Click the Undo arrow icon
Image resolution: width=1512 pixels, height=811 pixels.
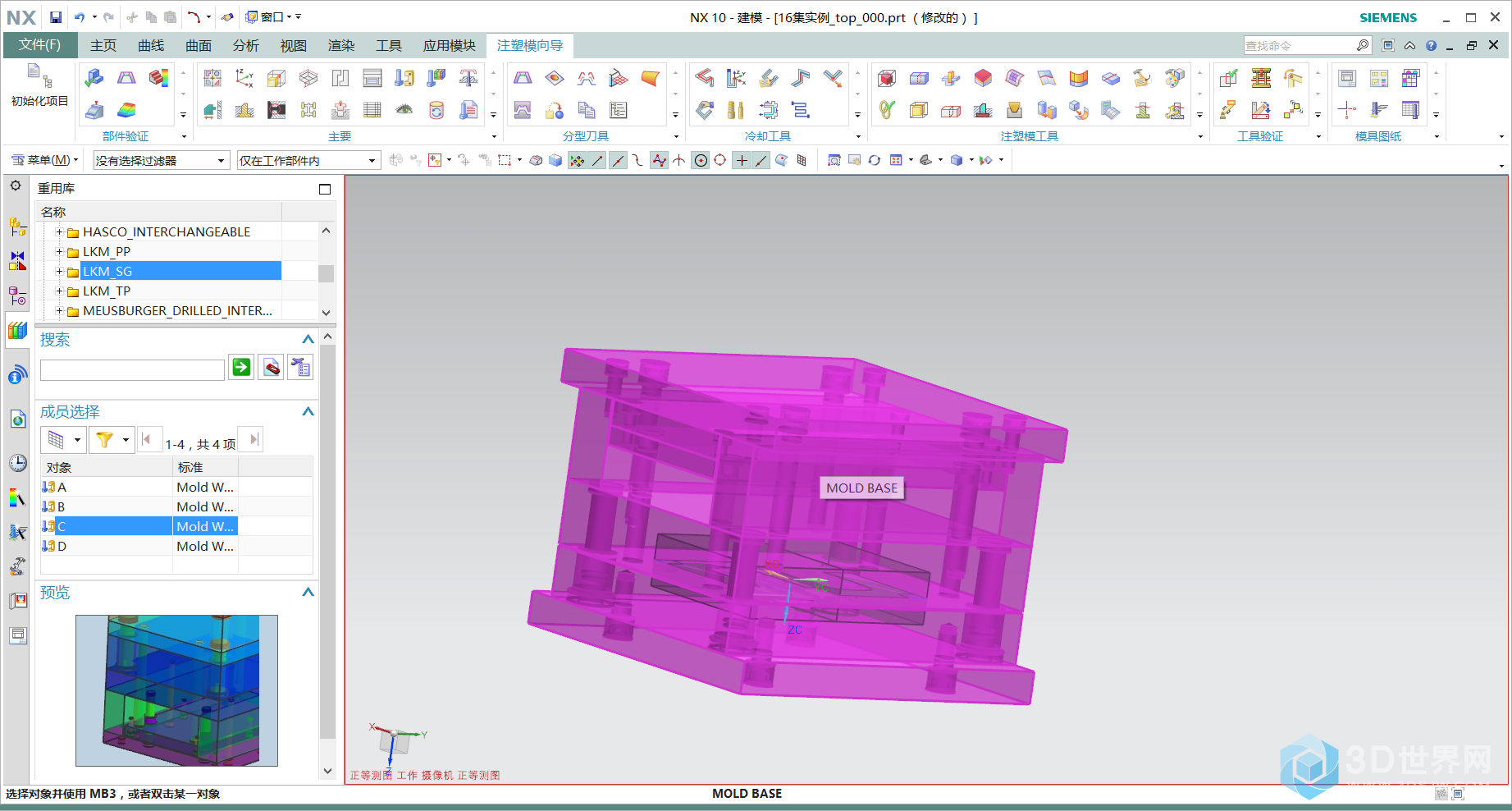pyautogui.click(x=80, y=17)
